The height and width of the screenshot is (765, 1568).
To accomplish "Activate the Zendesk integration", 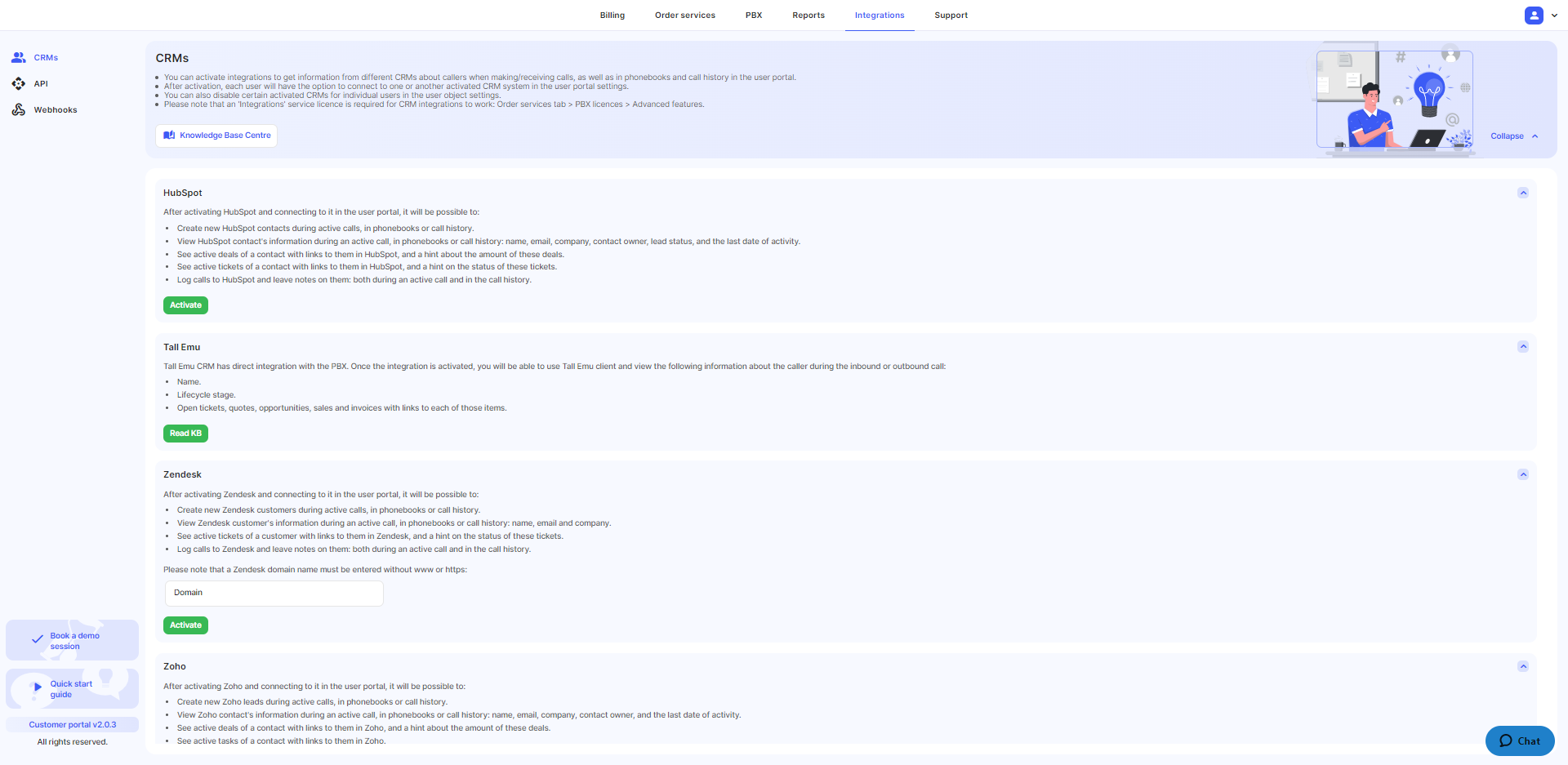I will point(185,625).
